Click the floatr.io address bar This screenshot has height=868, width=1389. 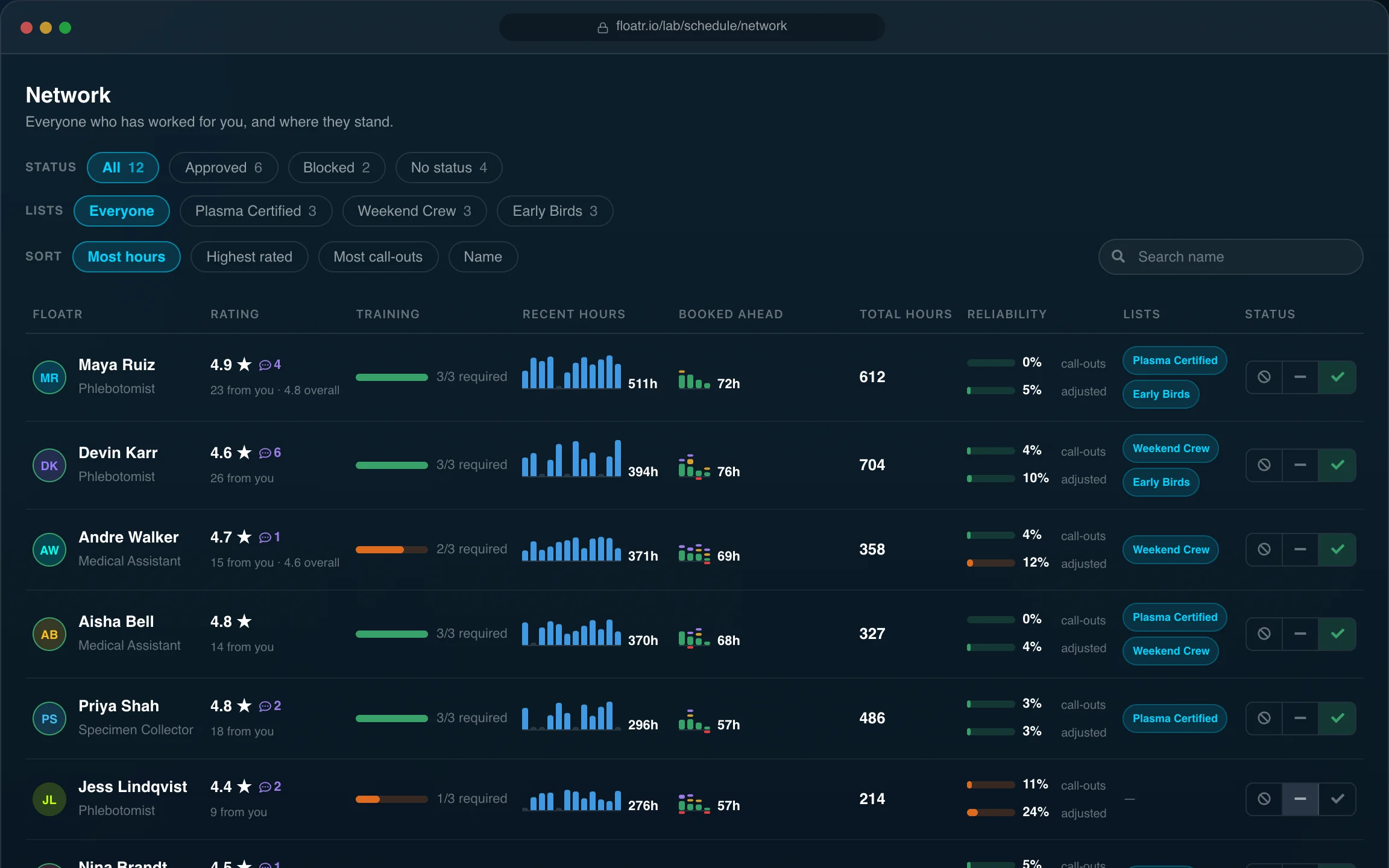[x=692, y=27]
